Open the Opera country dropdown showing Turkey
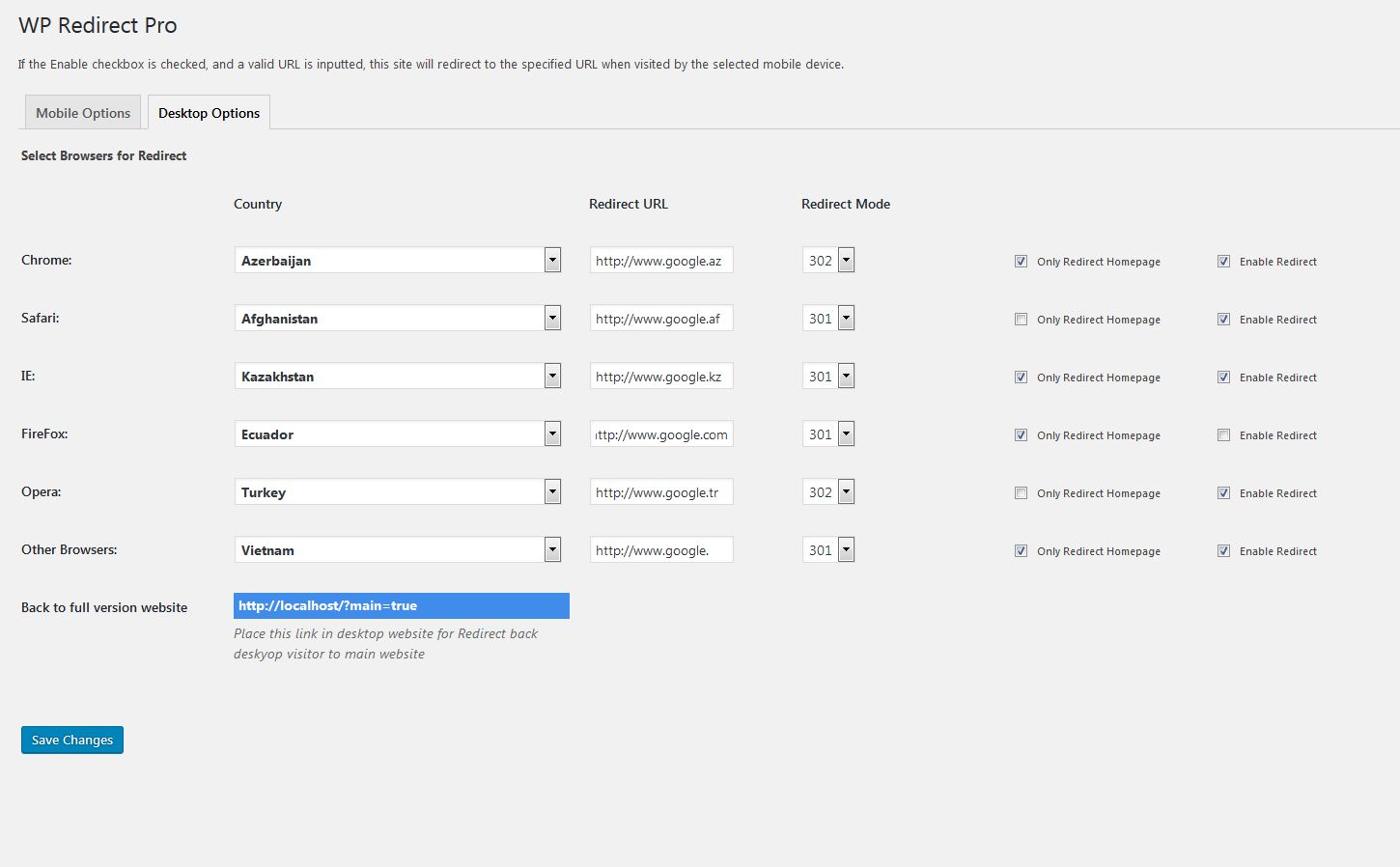1400x867 pixels. coord(397,492)
